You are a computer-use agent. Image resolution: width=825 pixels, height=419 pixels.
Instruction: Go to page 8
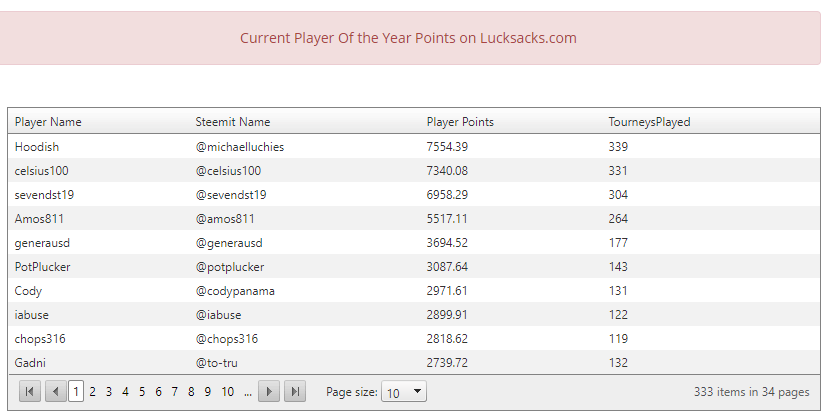[191, 392]
